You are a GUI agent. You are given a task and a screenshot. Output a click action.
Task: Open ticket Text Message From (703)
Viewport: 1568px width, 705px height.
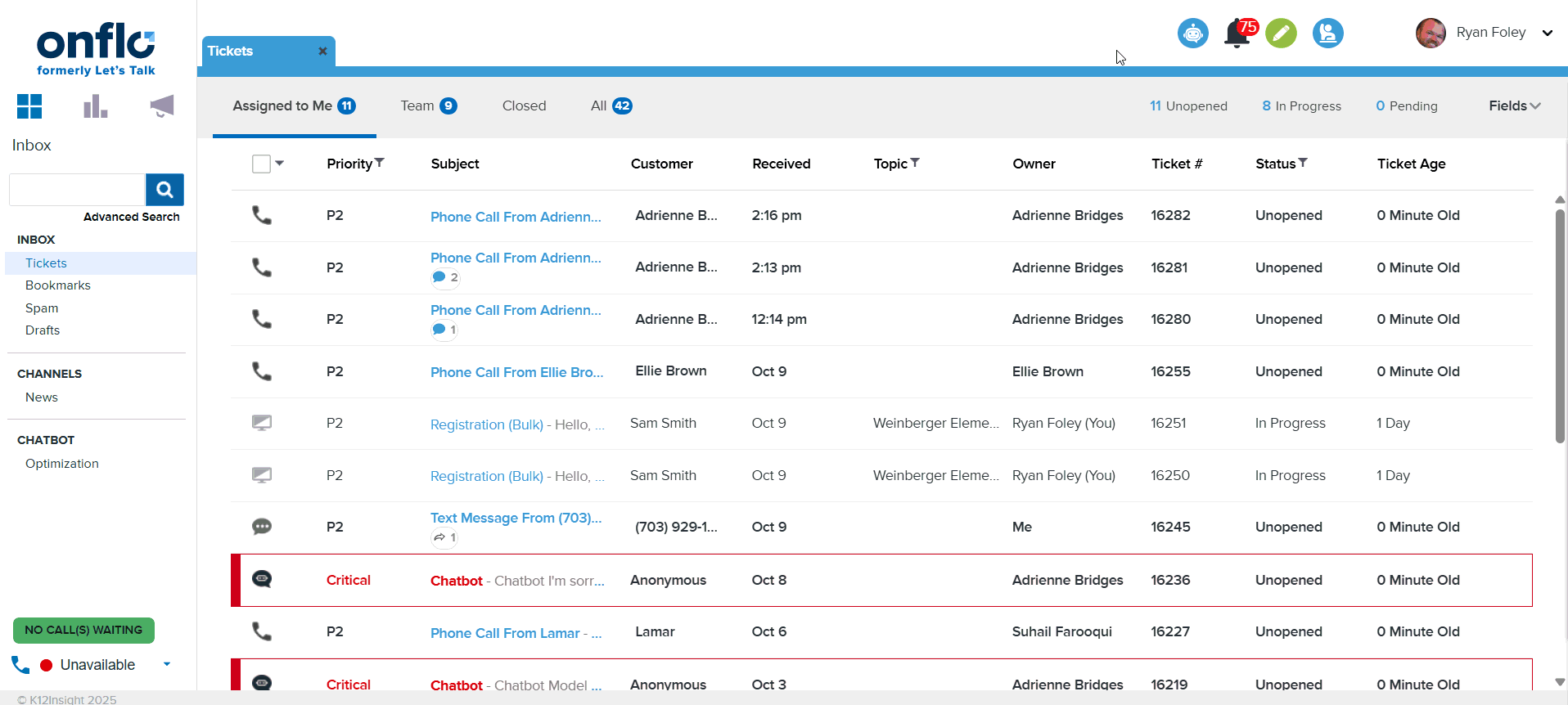point(516,518)
